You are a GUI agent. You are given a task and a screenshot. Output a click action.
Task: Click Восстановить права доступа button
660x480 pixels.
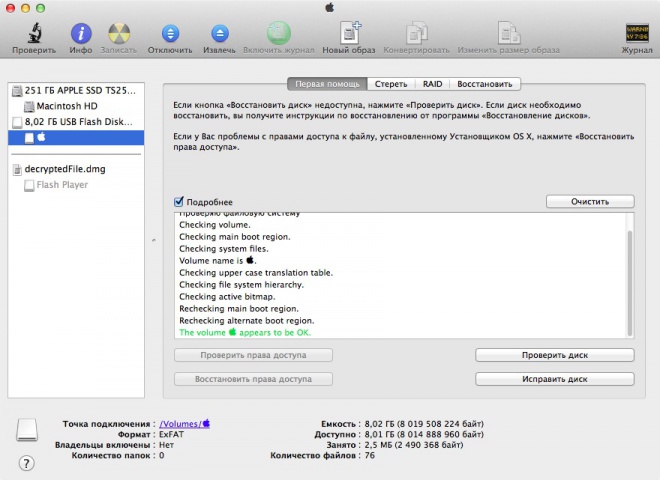pos(253,379)
